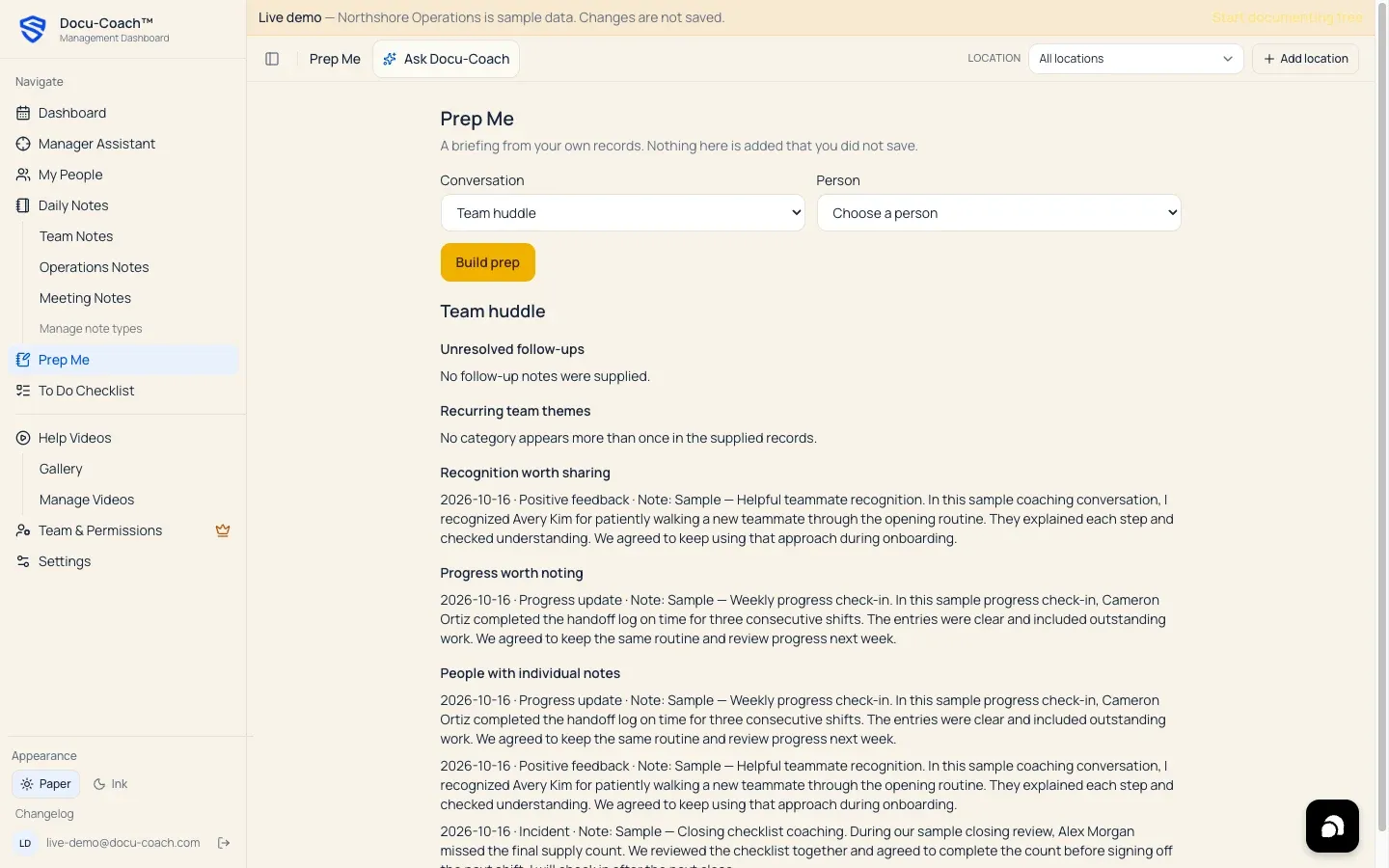Switch appearance to Paper theme
This screenshot has height=868, width=1389.
pyautogui.click(x=45, y=784)
